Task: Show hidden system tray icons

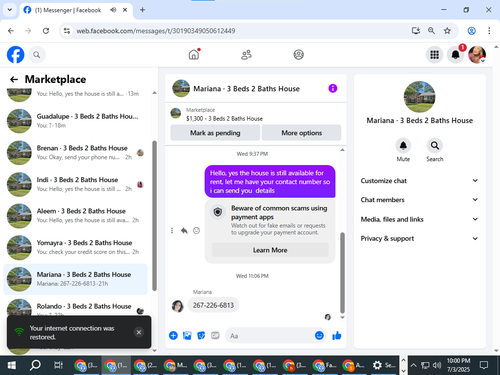Action: [413, 365]
